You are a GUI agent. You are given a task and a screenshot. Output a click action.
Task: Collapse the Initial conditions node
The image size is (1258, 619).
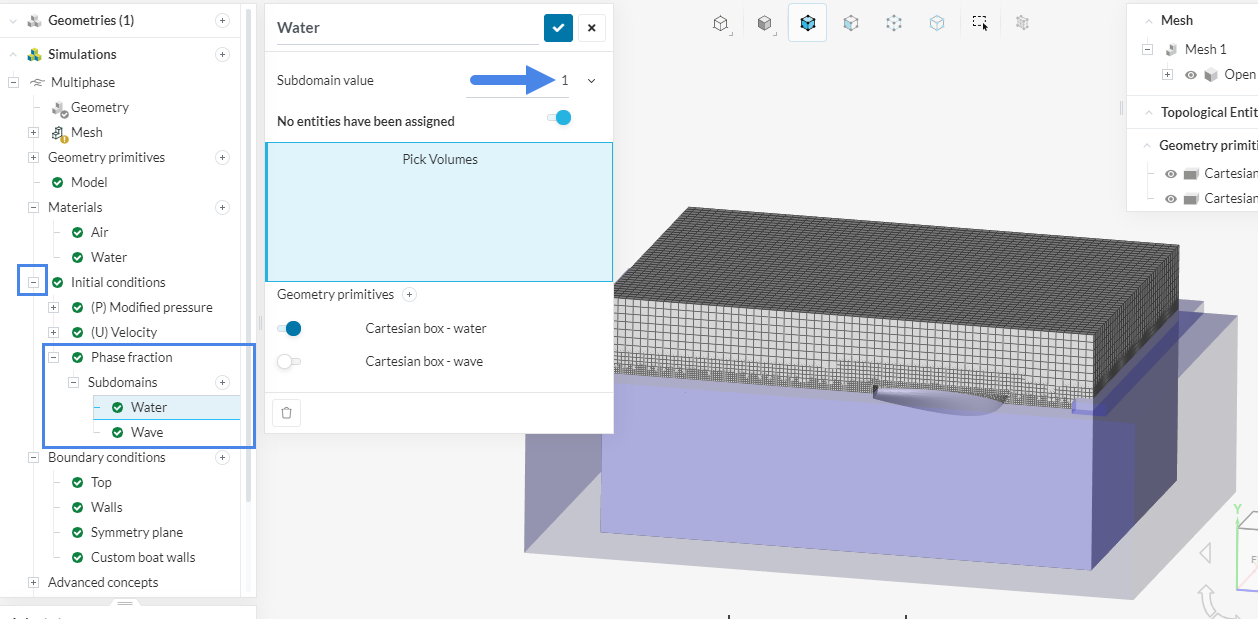33,282
